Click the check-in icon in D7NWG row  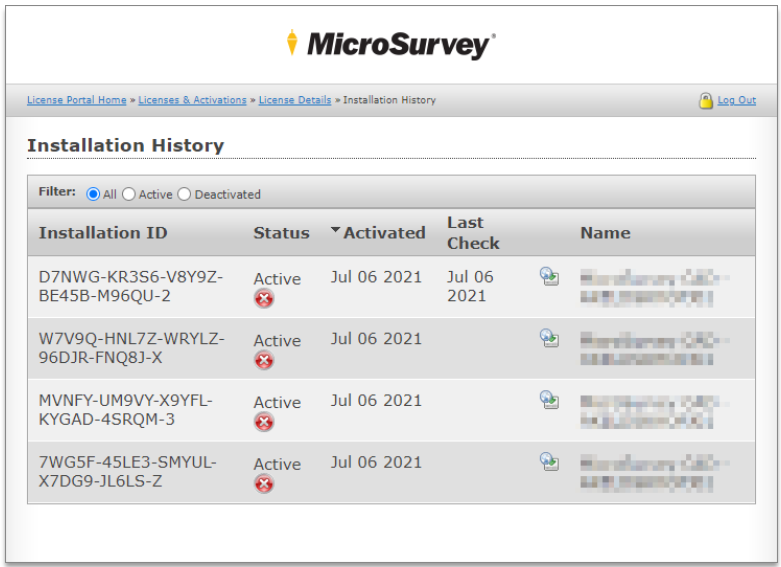point(549,277)
